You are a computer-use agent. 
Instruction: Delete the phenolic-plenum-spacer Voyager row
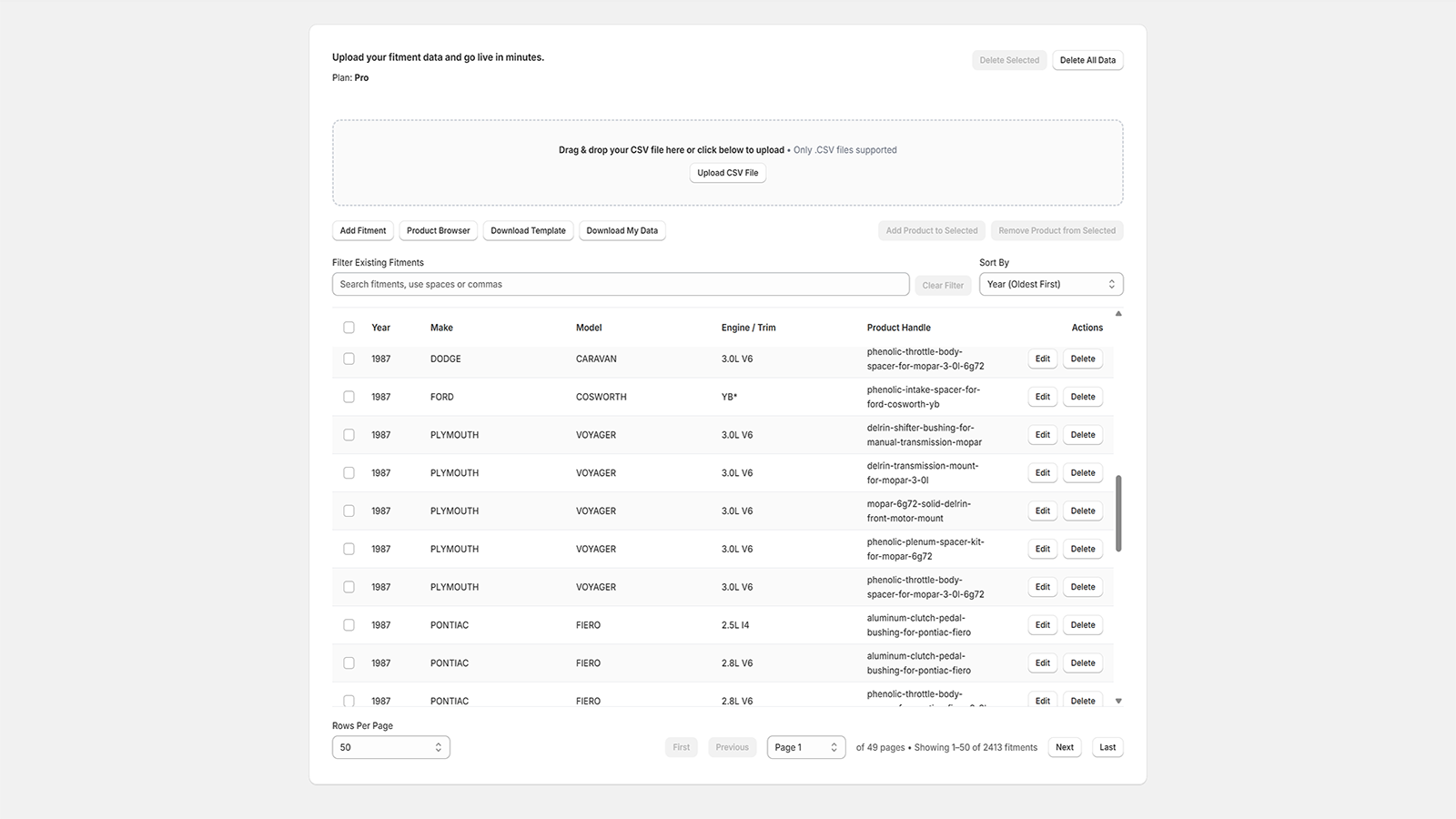point(1083,549)
